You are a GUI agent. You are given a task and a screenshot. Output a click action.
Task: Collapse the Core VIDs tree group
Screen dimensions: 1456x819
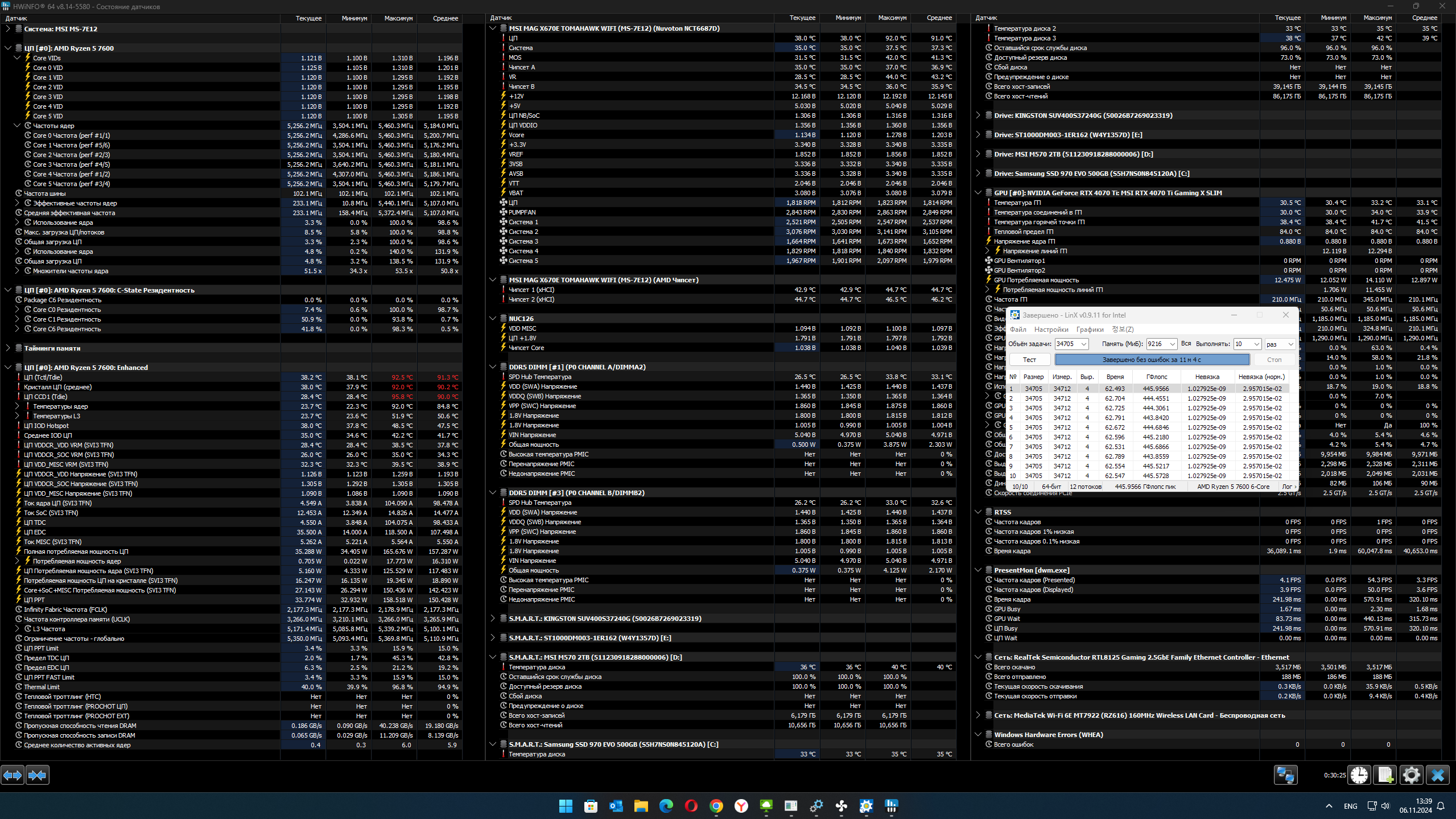coord(17,58)
